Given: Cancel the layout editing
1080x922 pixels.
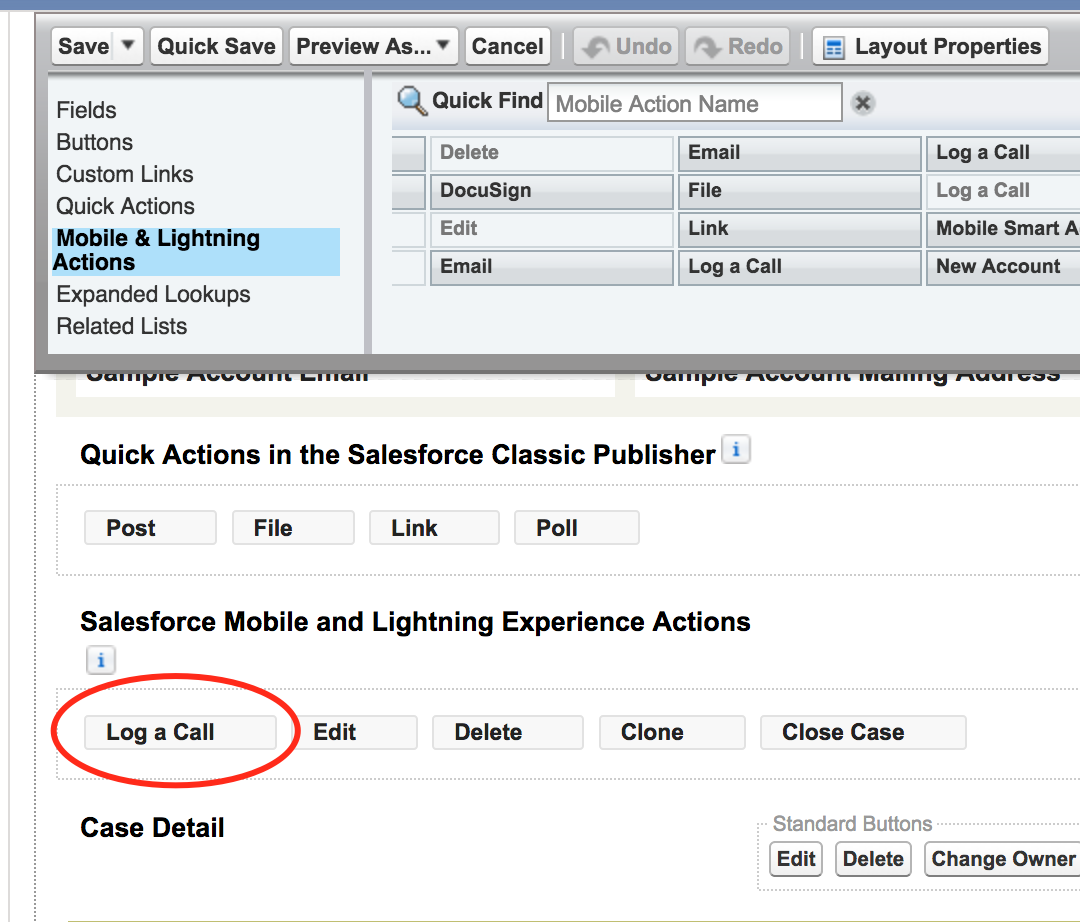Looking at the screenshot, I should pyautogui.click(x=508, y=46).
